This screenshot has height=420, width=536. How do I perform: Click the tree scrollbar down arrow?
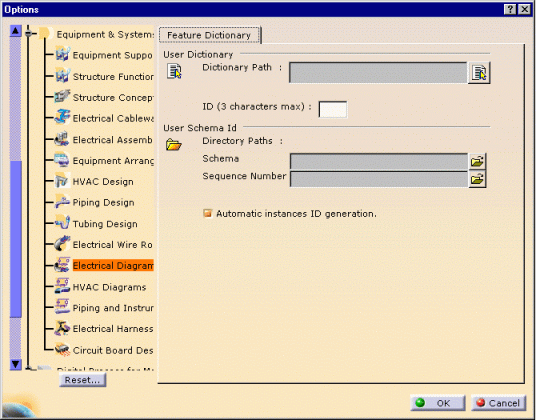coord(15,365)
